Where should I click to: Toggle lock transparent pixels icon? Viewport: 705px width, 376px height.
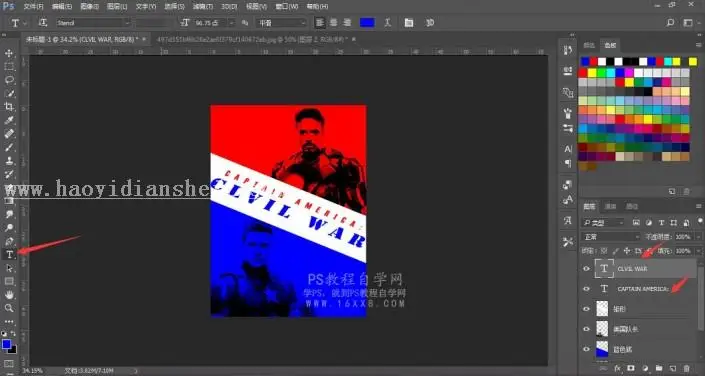(604, 251)
